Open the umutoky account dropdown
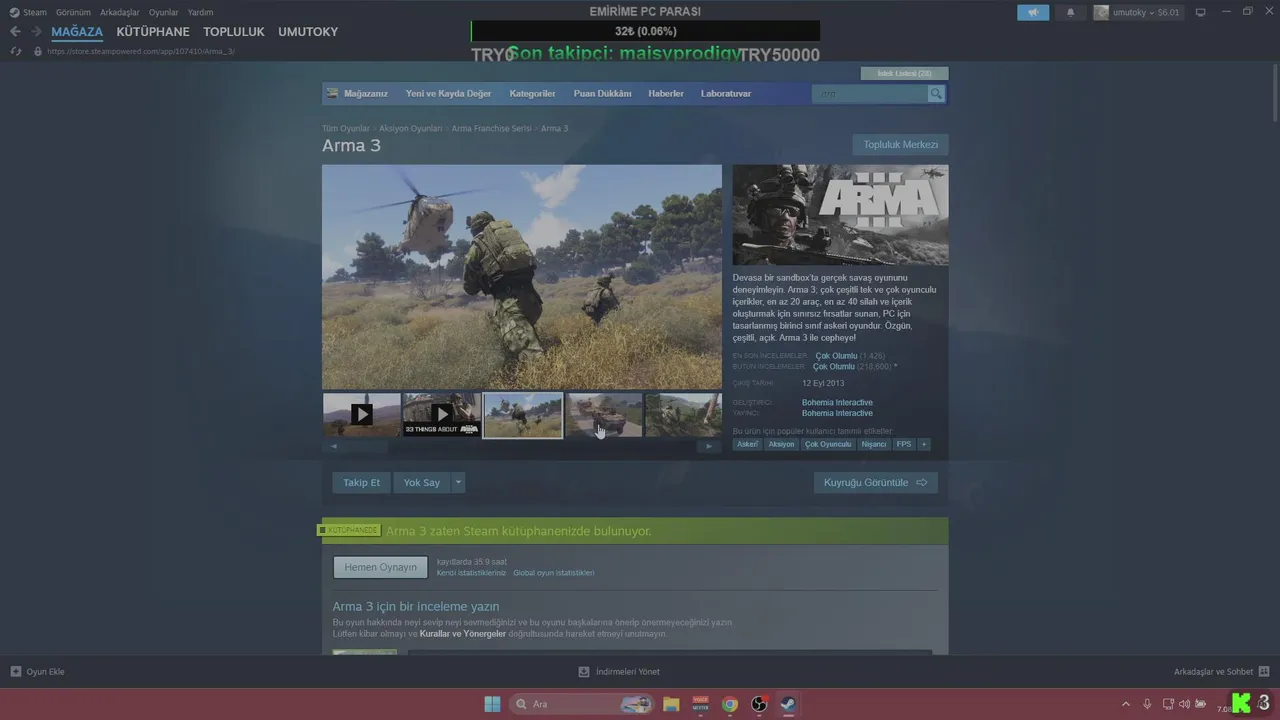Image resolution: width=1280 pixels, height=720 pixels. click(1137, 12)
